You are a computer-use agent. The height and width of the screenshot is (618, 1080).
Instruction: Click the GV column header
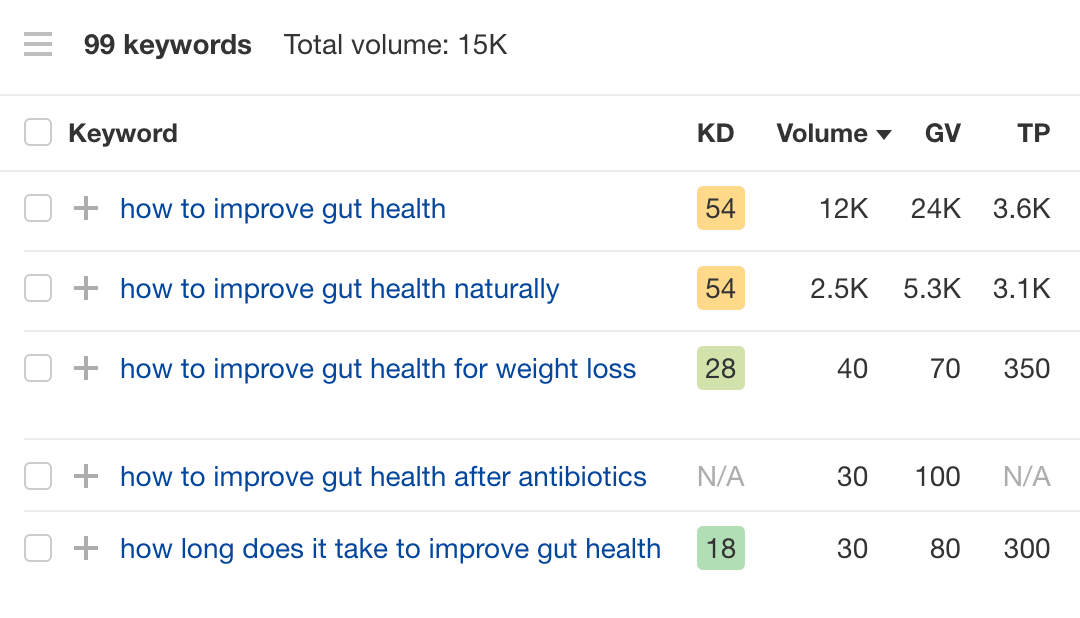click(942, 134)
